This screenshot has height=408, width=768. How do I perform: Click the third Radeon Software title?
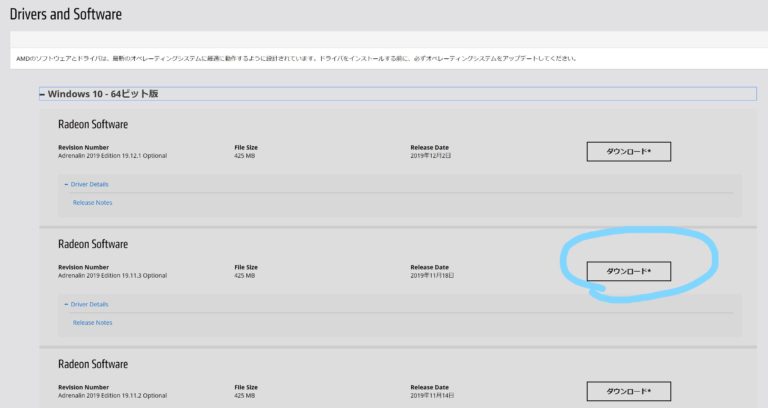click(x=93, y=364)
